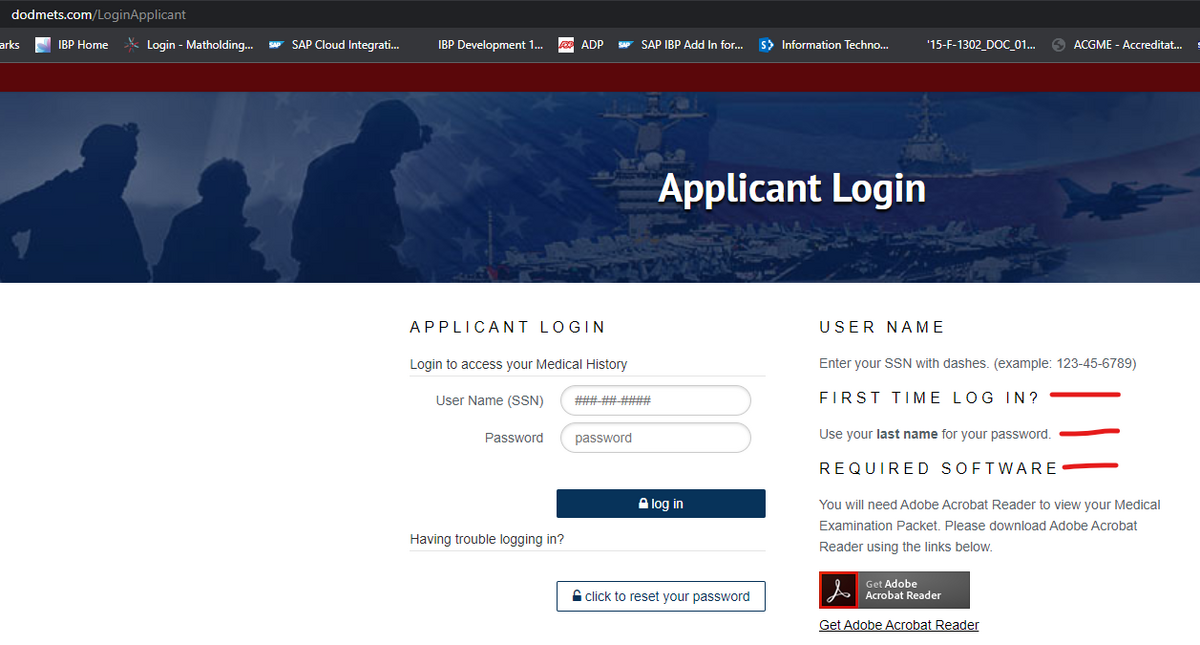Open the SAP Cloud Integration bookmark
Screen dimensions: 1200x645
334,45
